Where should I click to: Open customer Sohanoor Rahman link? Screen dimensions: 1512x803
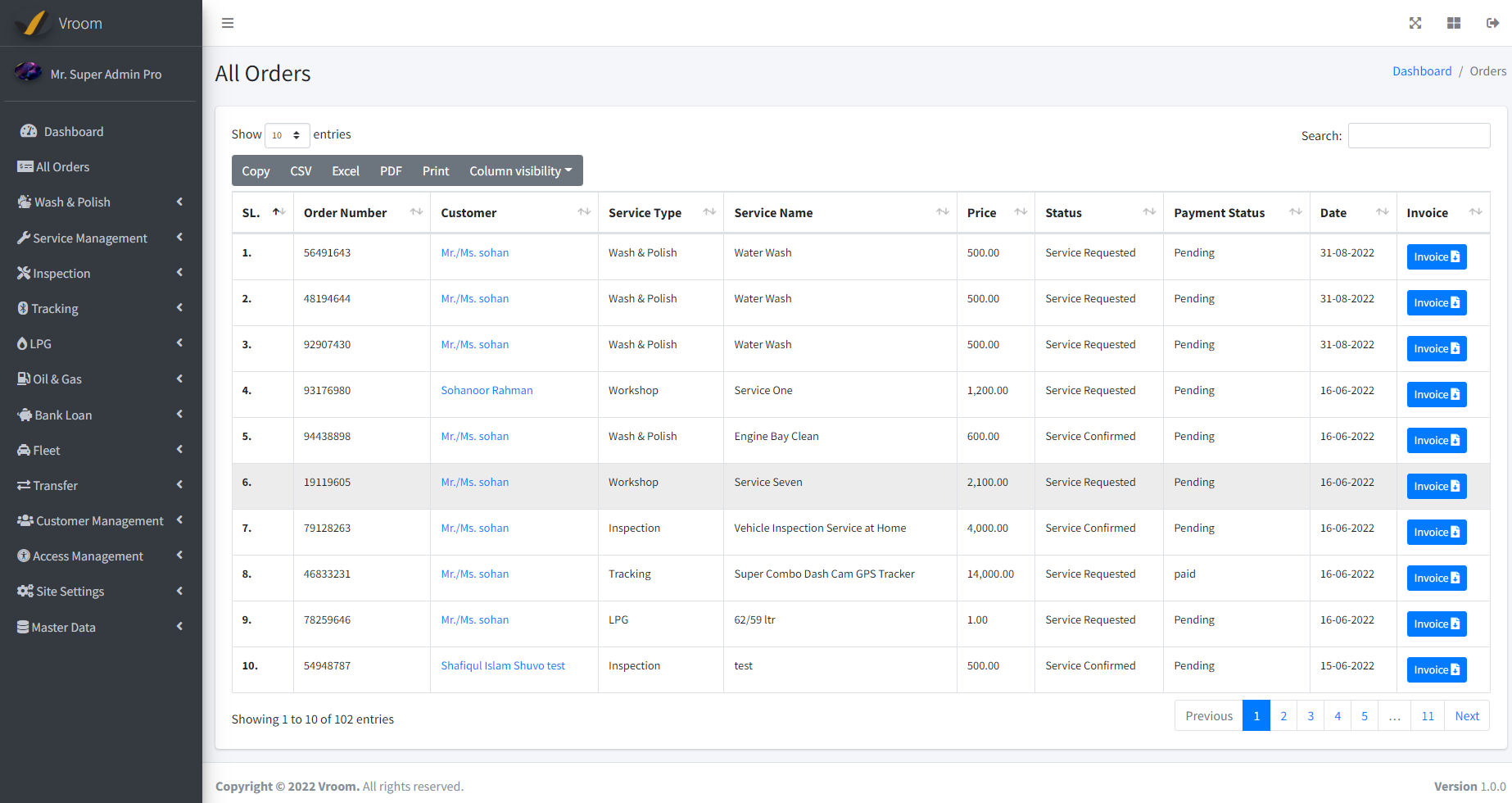coord(487,390)
